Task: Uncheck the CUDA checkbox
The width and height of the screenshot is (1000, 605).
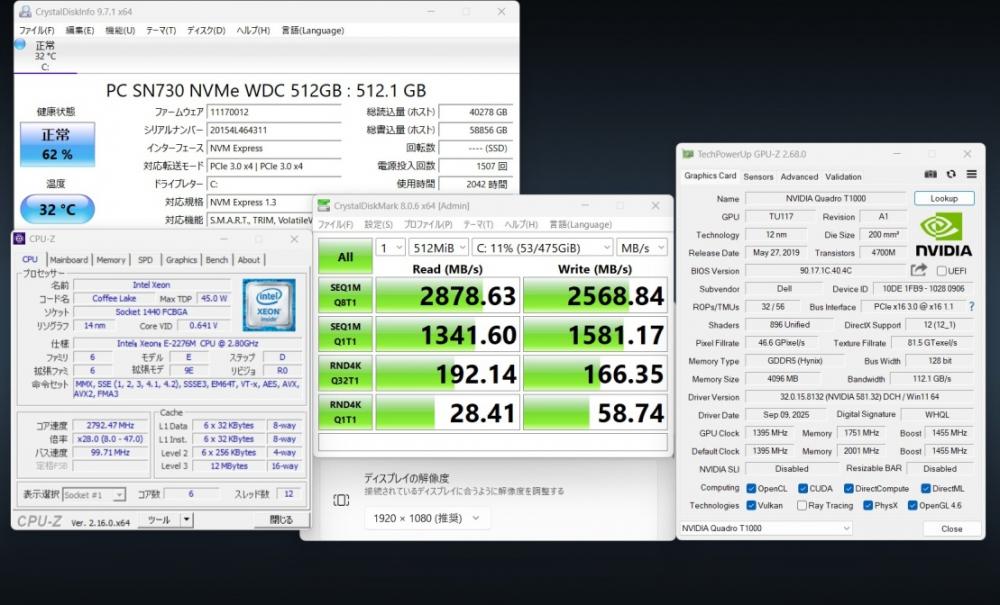Action: tap(802, 488)
